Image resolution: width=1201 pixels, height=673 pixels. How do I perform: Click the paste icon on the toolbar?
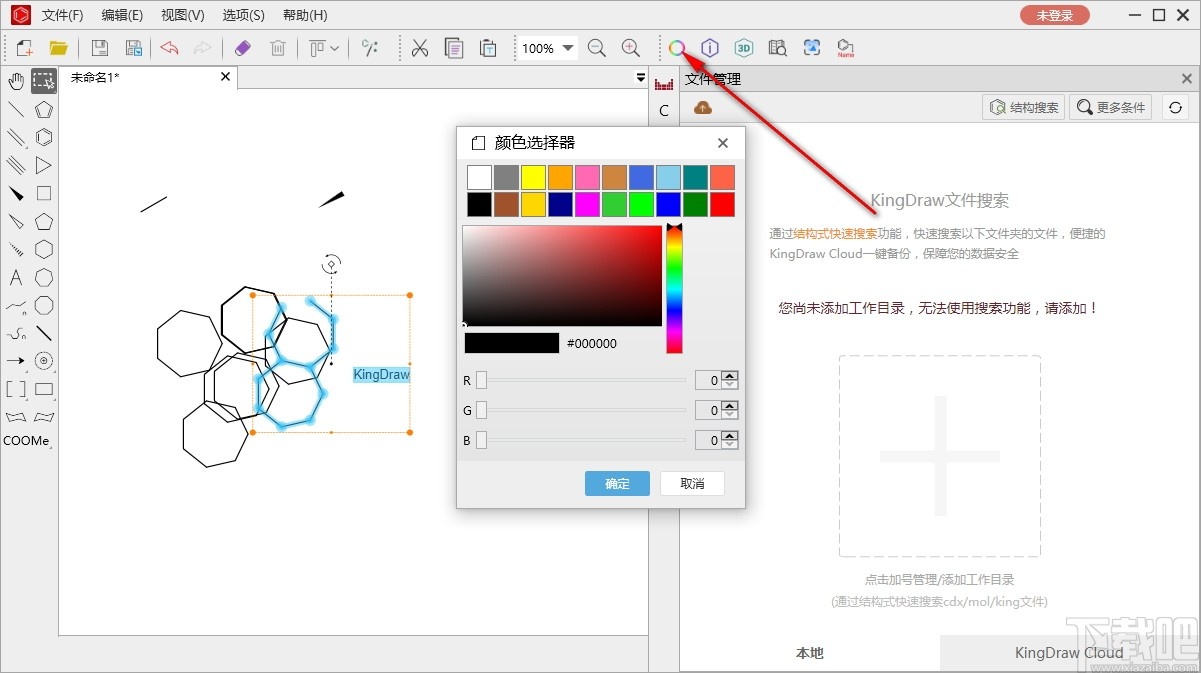point(487,47)
